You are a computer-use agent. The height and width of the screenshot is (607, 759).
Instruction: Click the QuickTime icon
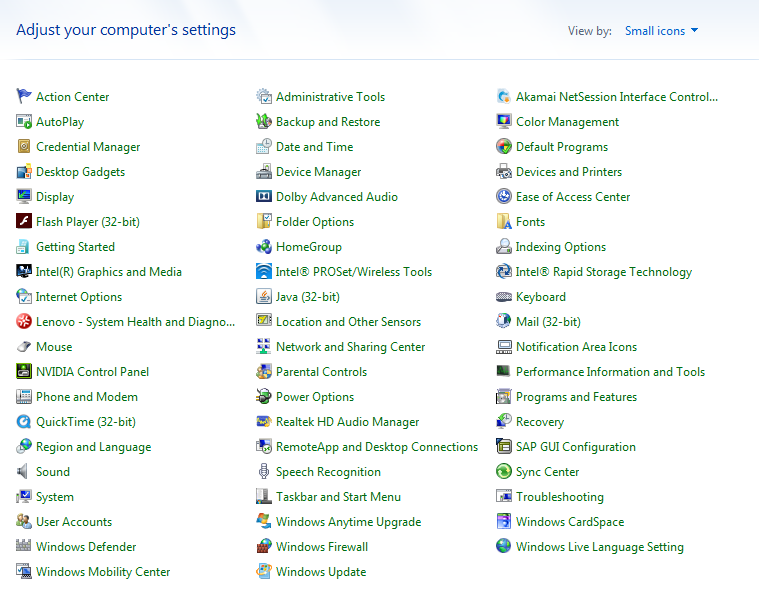tap(24, 422)
